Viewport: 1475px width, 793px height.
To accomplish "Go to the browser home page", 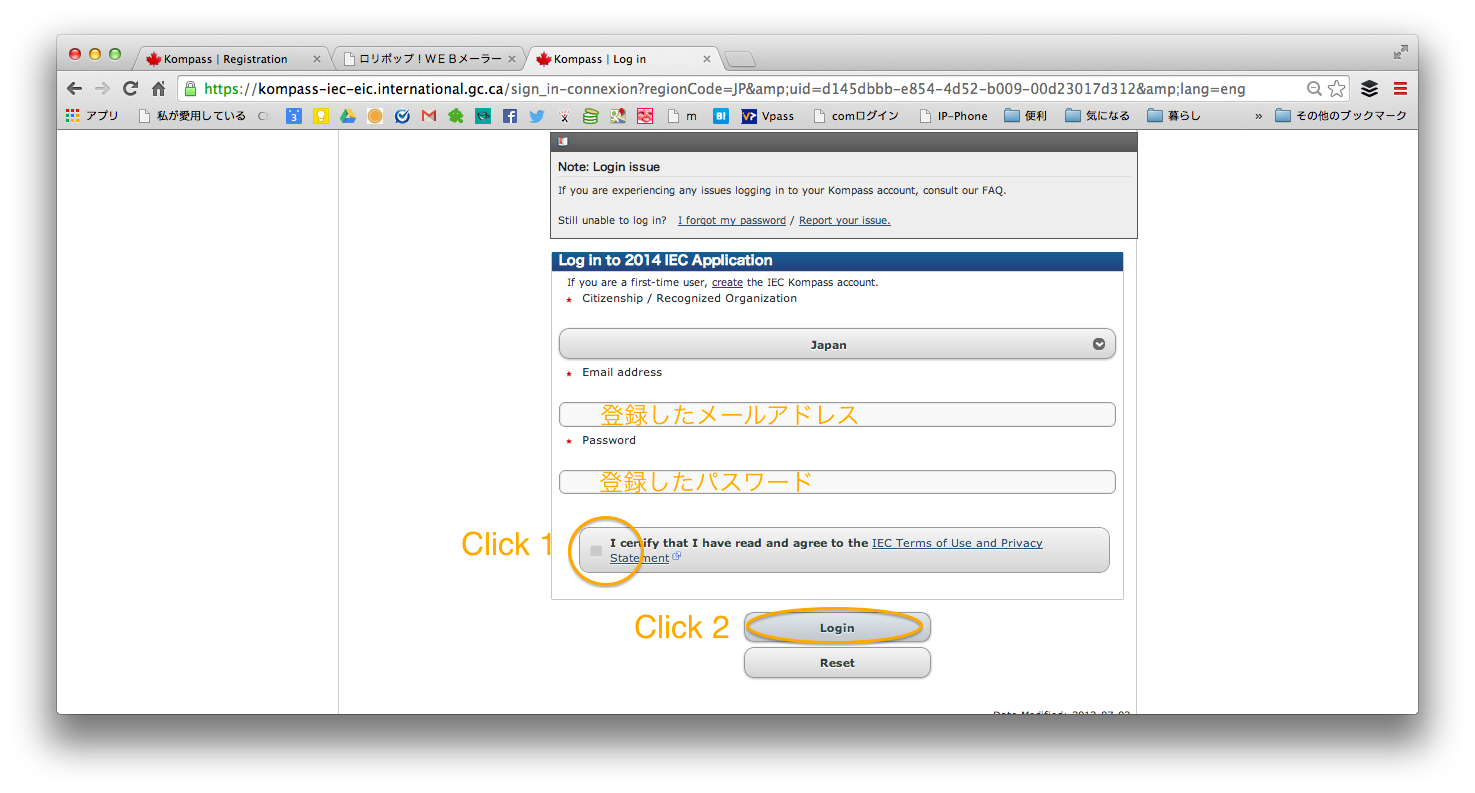I will point(158,89).
